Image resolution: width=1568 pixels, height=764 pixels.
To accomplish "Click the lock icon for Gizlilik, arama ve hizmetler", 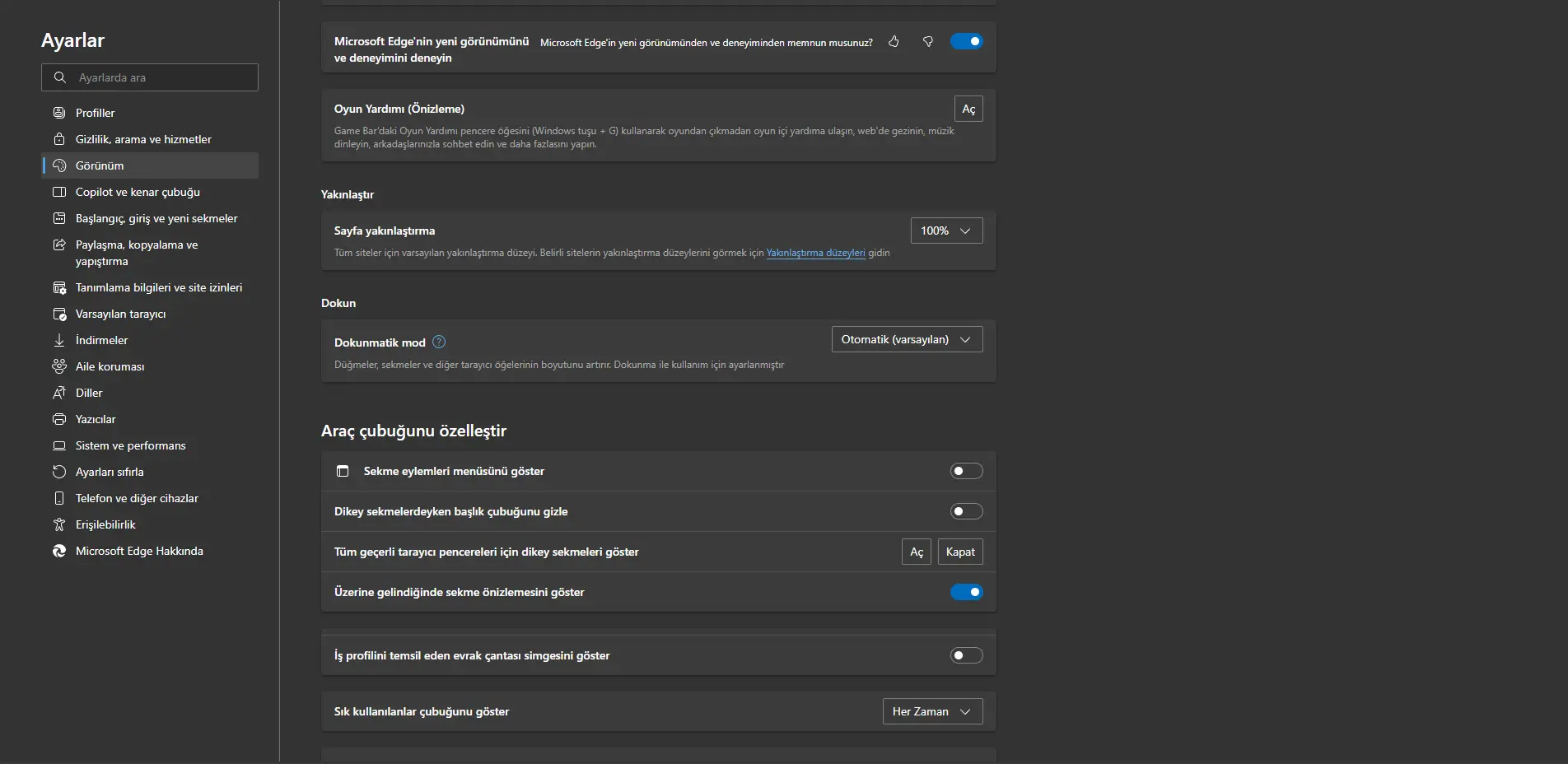I will click(59, 139).
